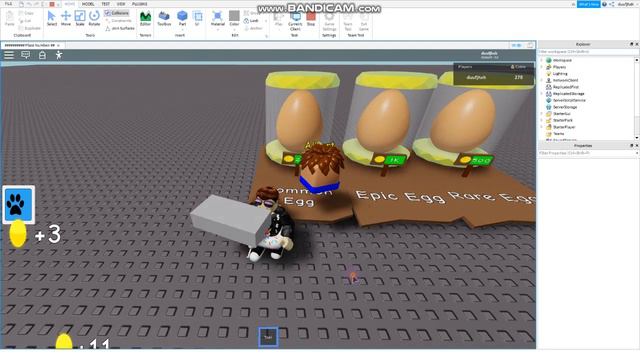
Task: Select the hotbar tool slot in-game
Action: click(x=268, y=337)
